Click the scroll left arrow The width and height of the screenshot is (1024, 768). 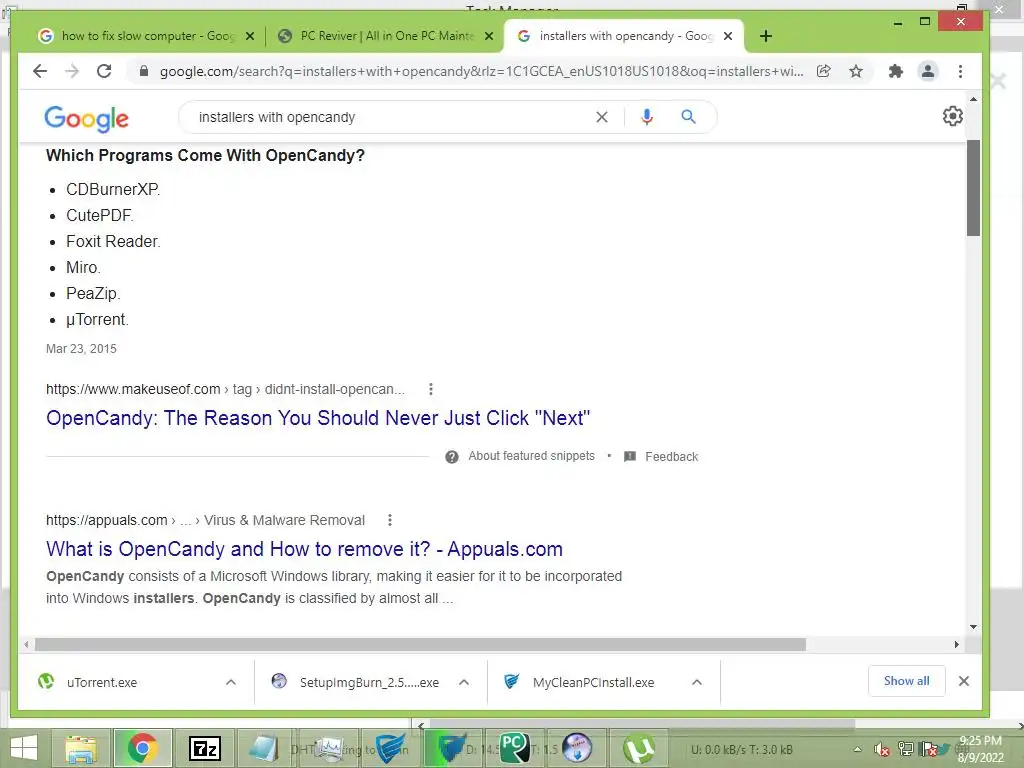point(25,645)
